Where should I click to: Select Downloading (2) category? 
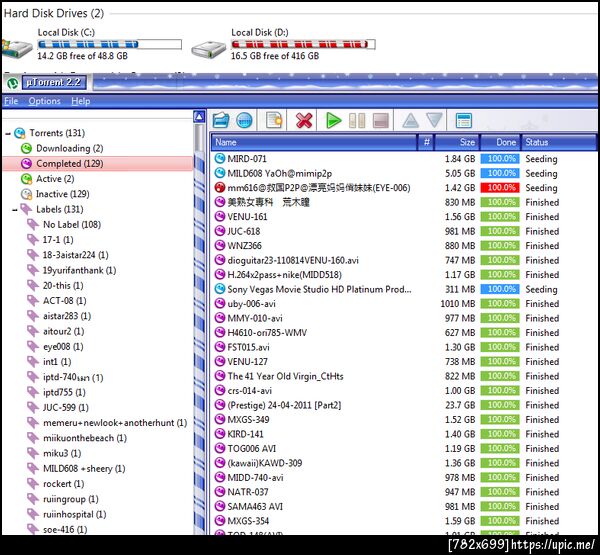pos(70,148)
